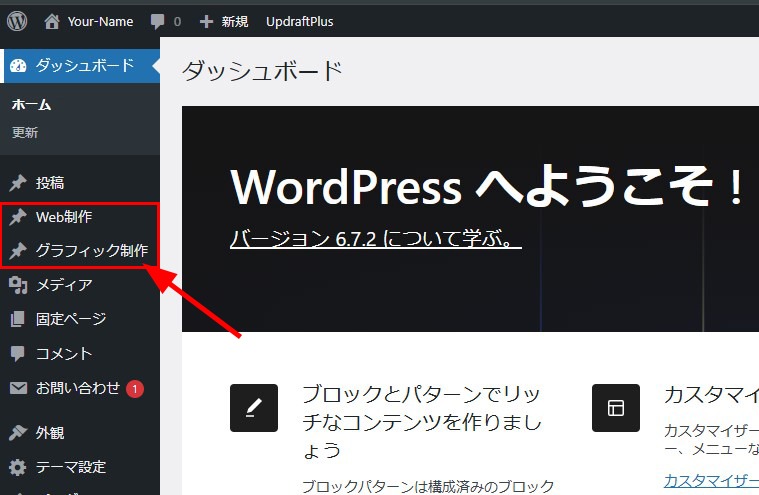Image resolution: width=759 pixels, height=495 pixels.
Task: Click the pencil edit icon tile
Action: point(254,408)
